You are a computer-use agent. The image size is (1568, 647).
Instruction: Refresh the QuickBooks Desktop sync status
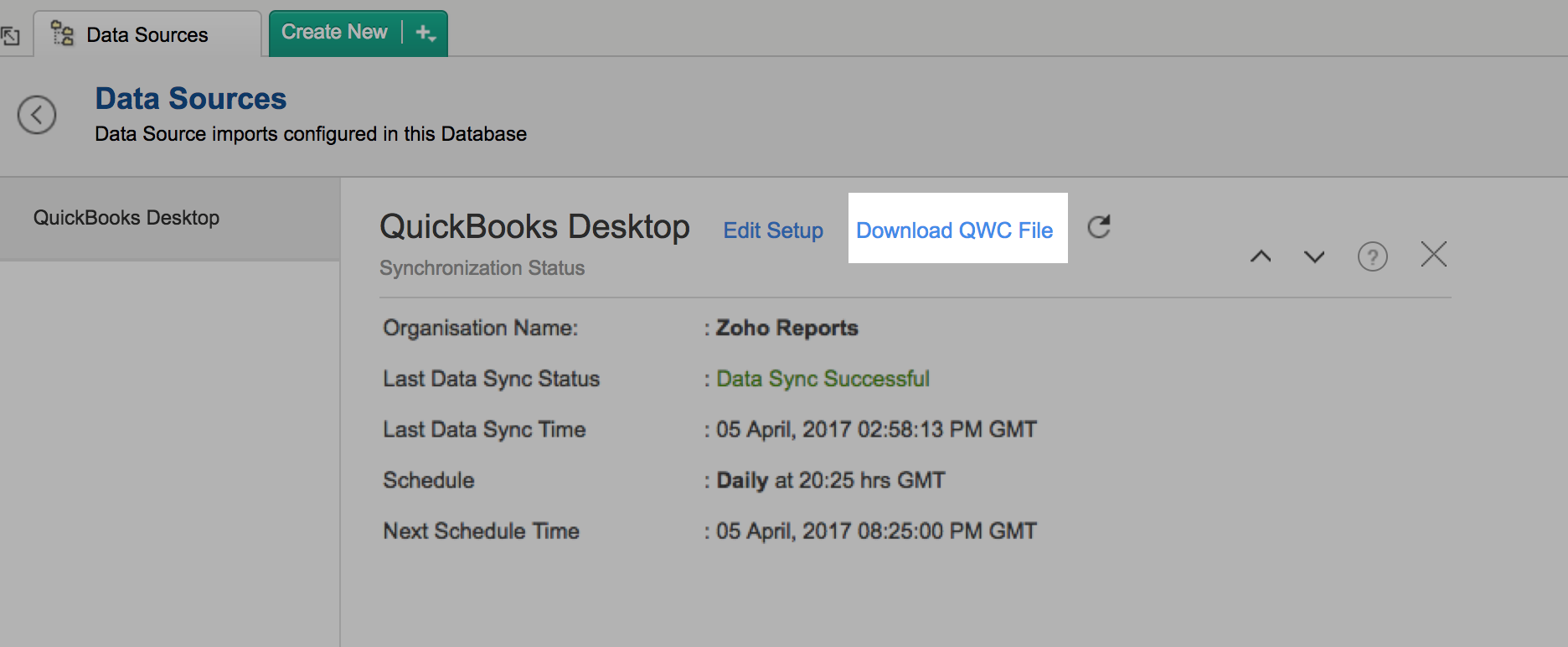tap(1099, 227)
